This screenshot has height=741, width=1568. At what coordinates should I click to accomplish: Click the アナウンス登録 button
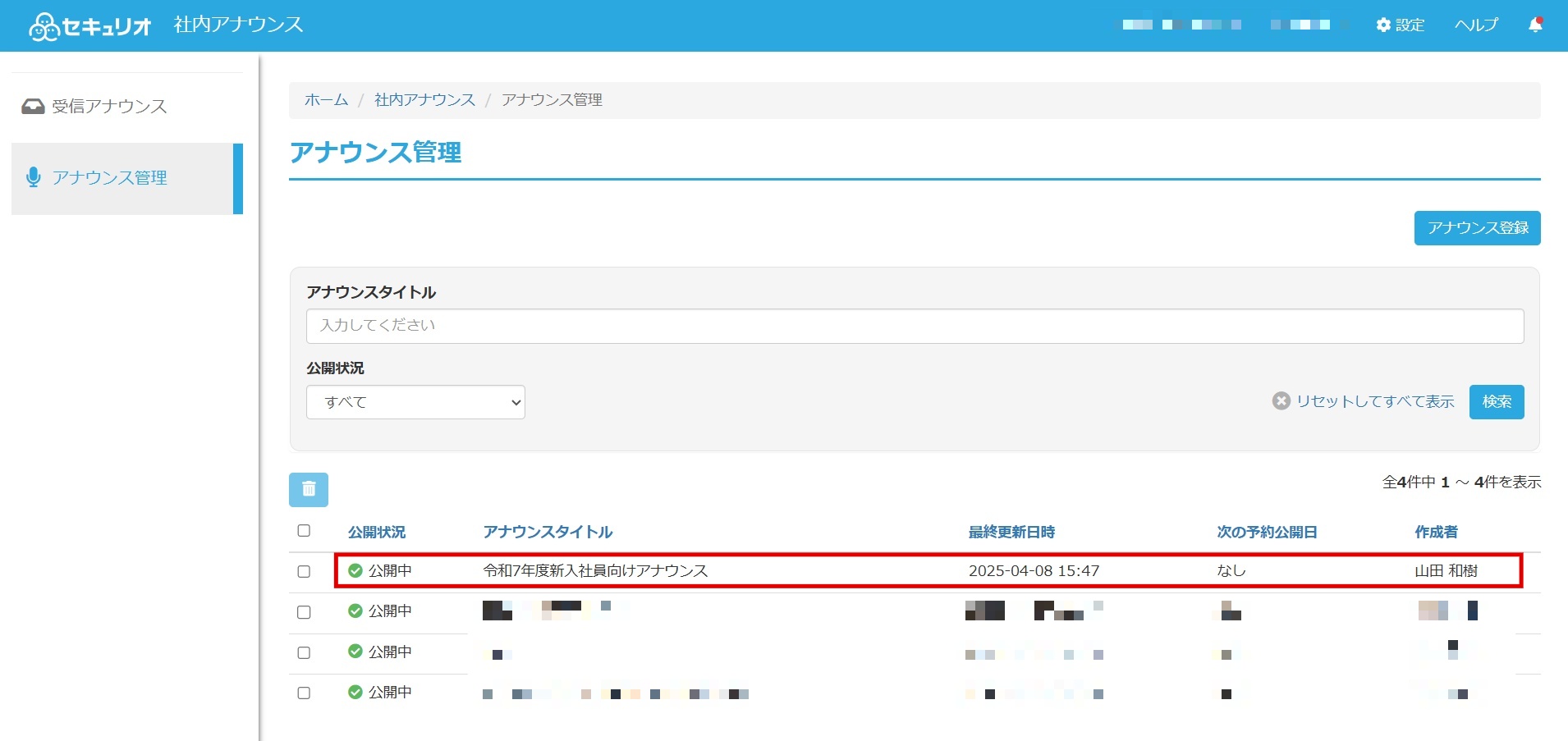1477,228
